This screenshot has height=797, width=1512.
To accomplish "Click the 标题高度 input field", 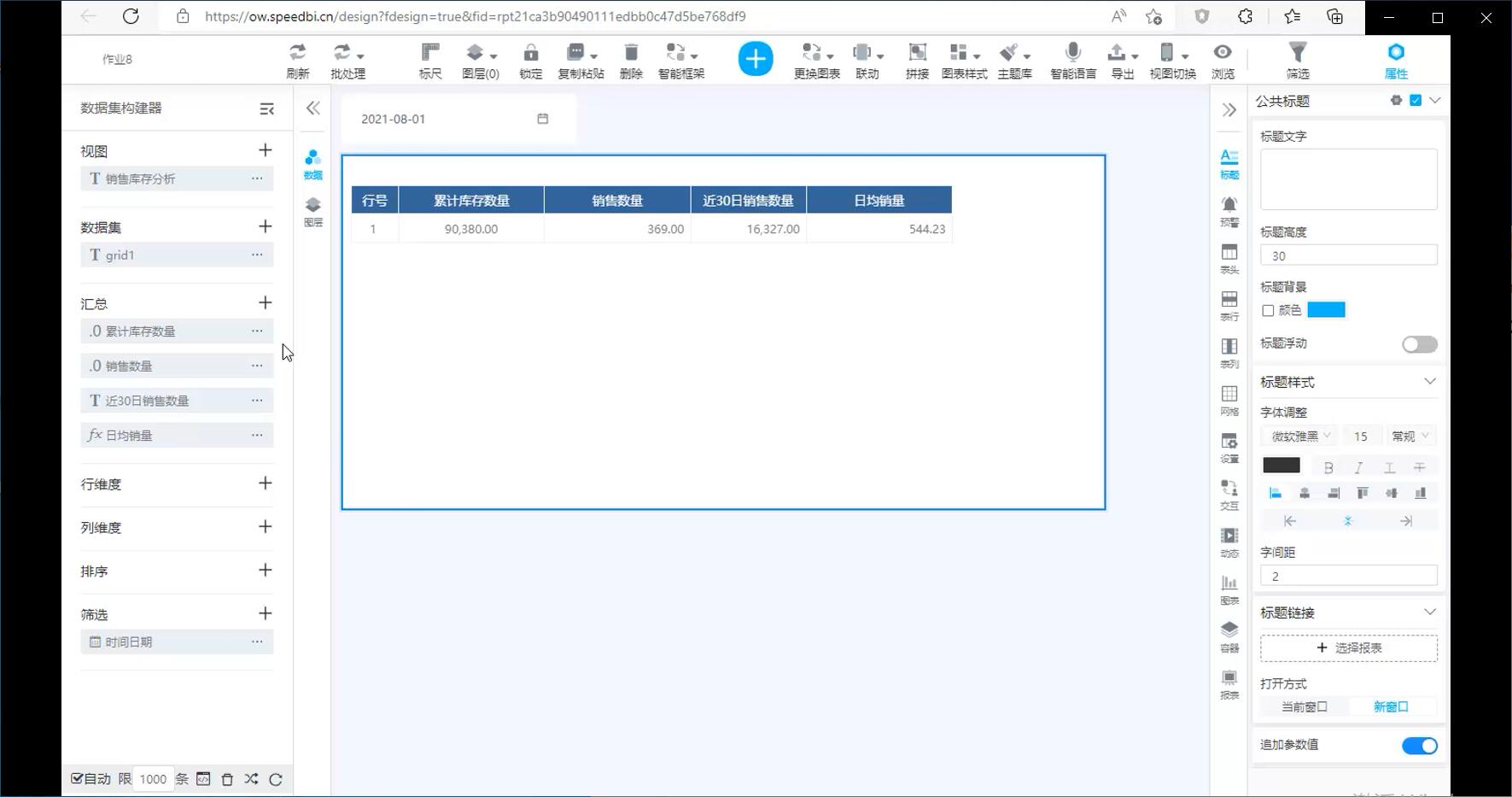I will pyautogui.click(x=1348, y=255).
